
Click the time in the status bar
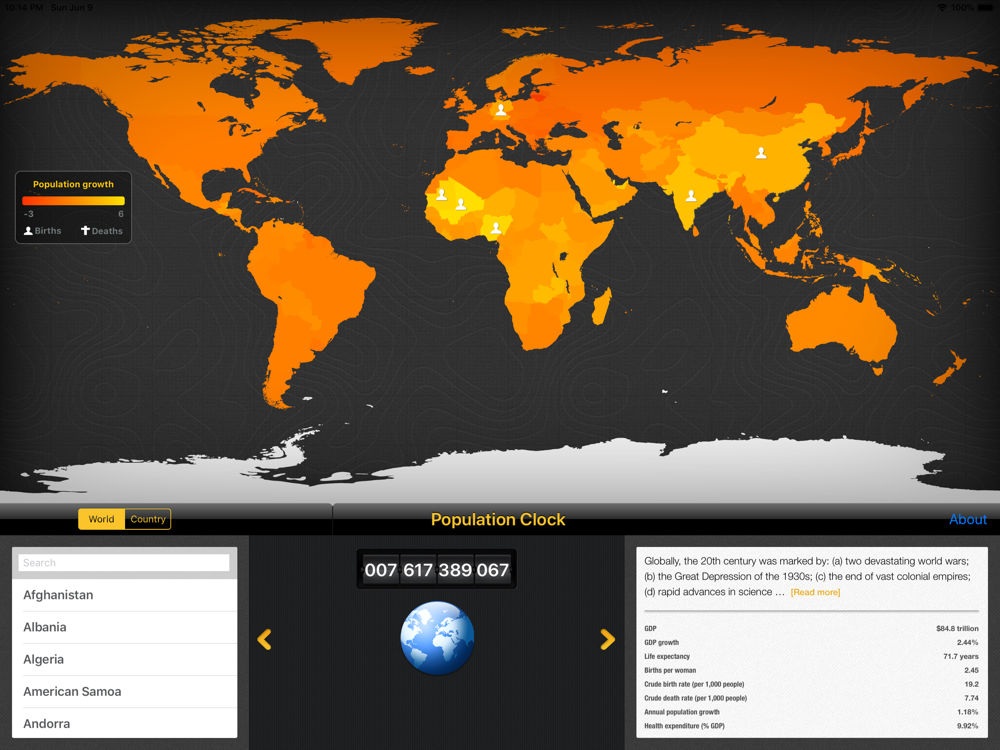pos(24,8)
